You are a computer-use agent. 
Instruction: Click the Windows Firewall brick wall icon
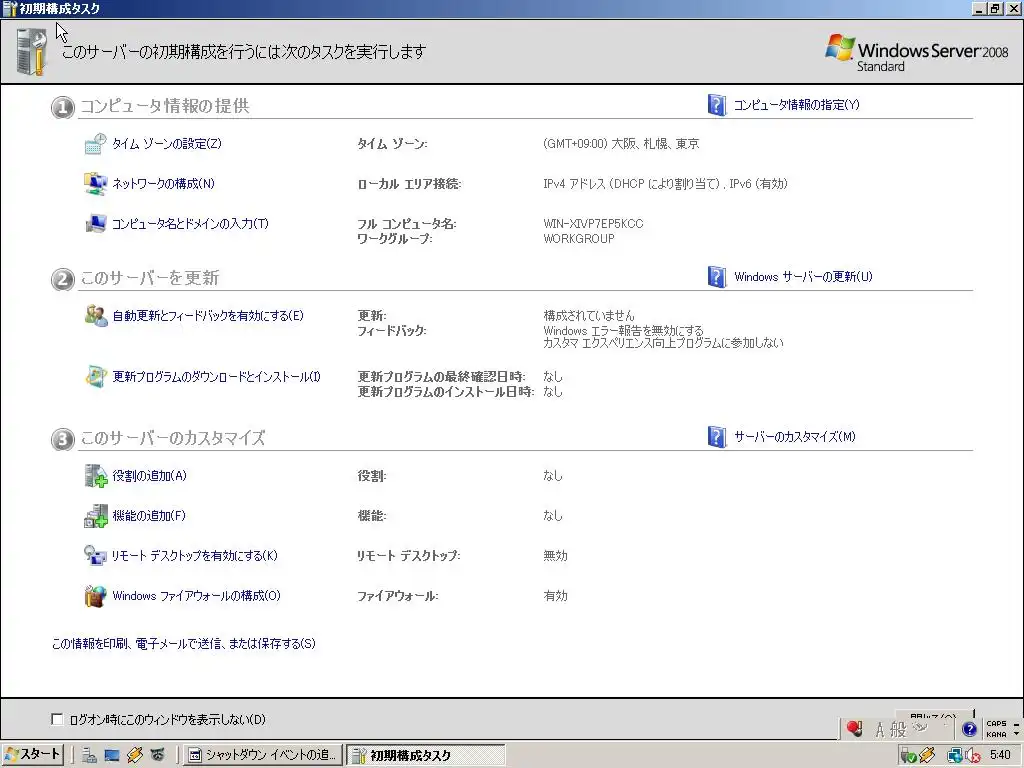[x=95, y=596]
